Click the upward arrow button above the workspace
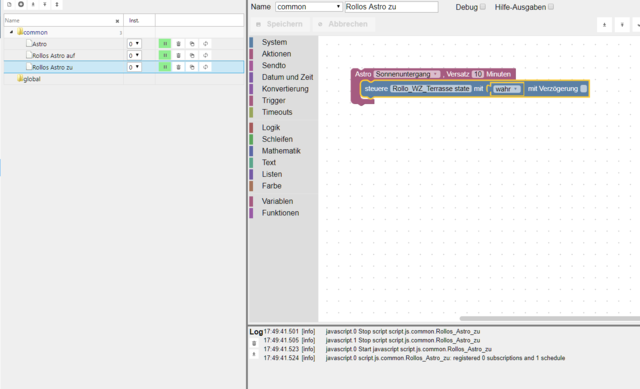The width and height of the screenshot is (640, 389). pyautogui.click(x=604, y=25)
